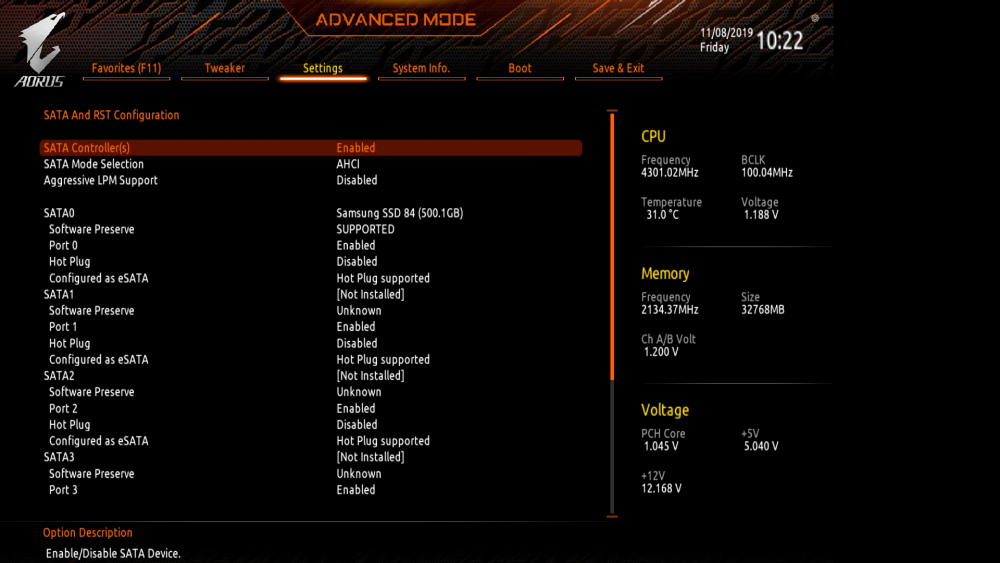Click Enable/Disable SATA Device description
The image size is (1000, 563).
click(114, 553)
